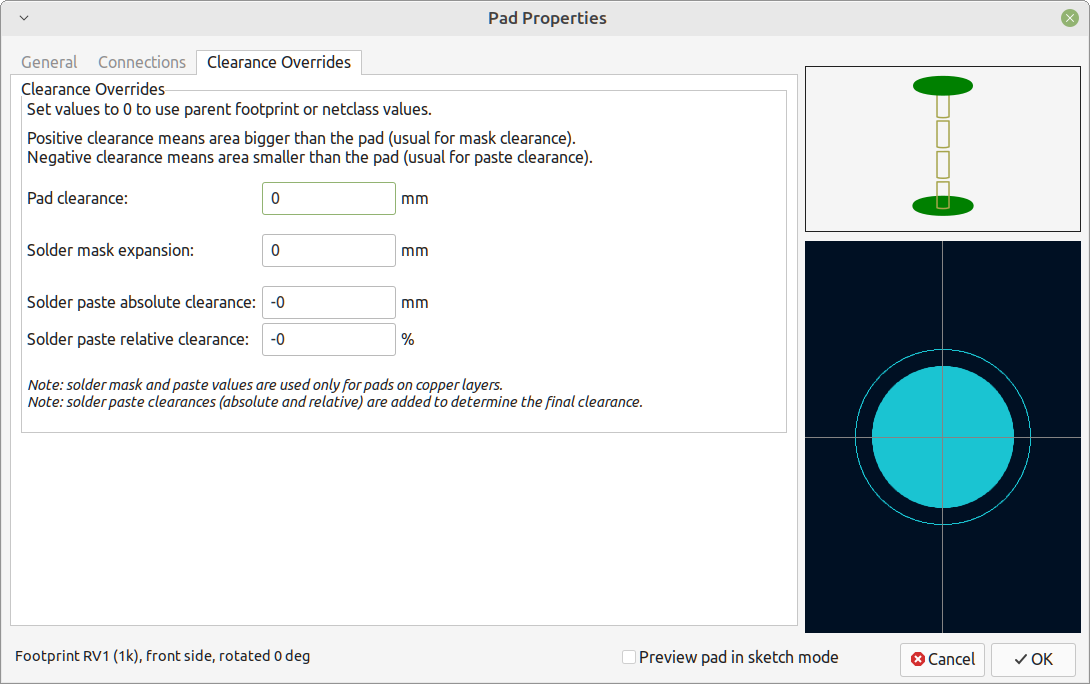This screenshot has width=1090, height=684.
Task: Click the Cancel button
Action: coord(943,660)
